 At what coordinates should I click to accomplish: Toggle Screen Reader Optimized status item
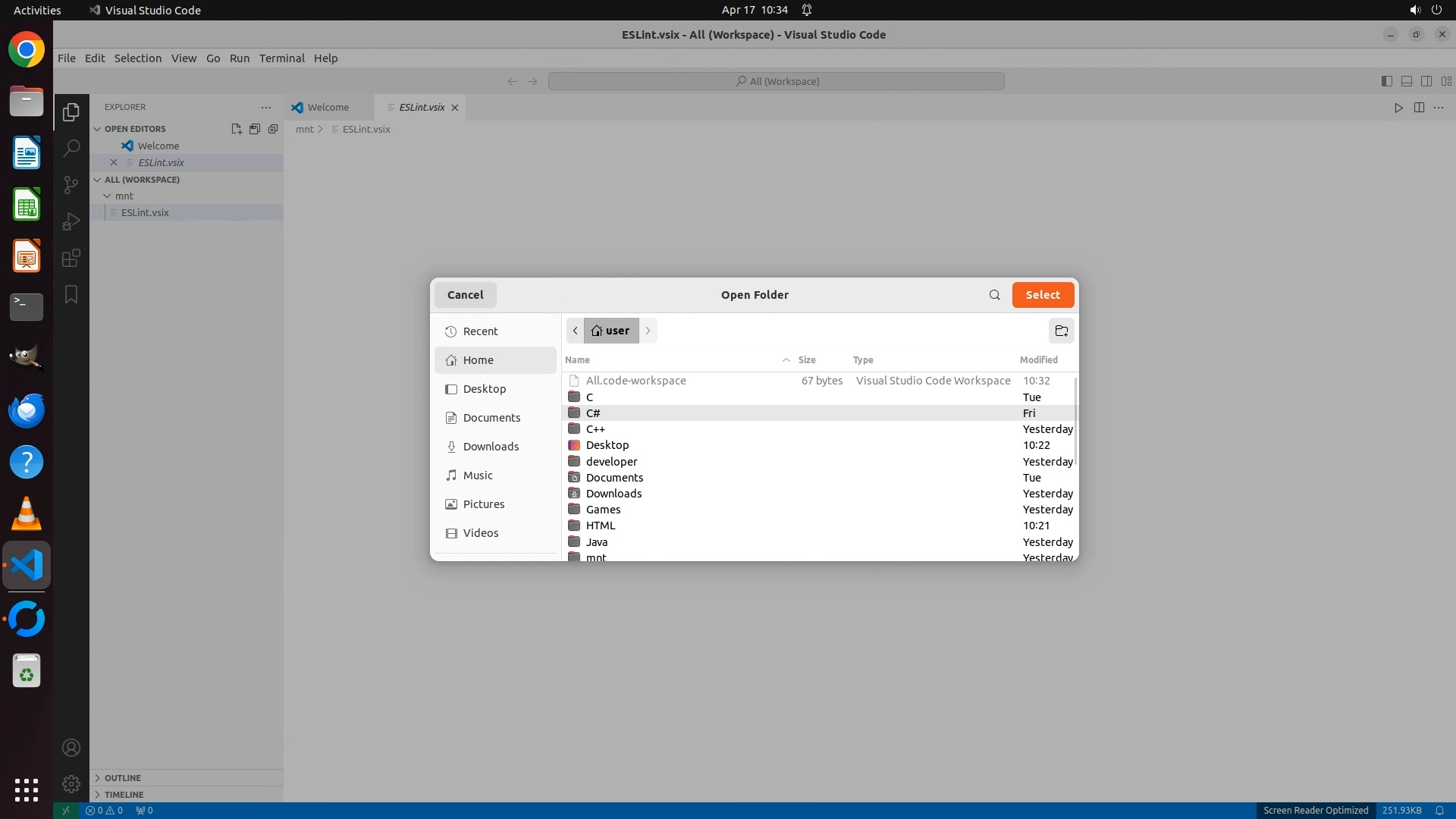tap(1315, 810)
